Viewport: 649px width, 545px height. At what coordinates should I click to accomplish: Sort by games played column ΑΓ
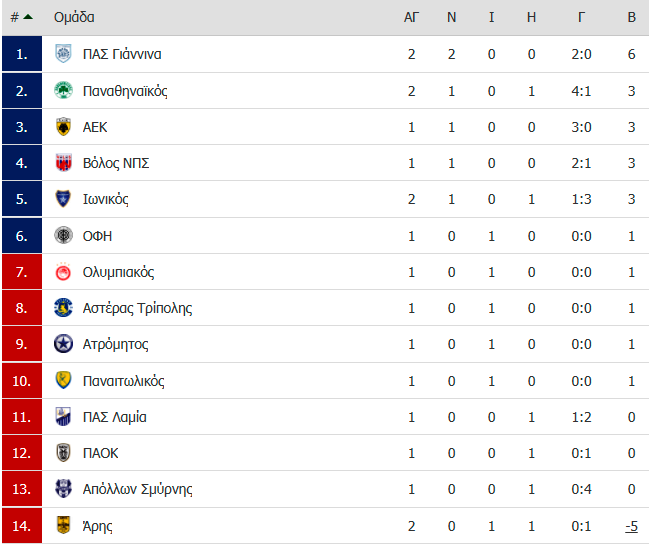pos(411,17)
